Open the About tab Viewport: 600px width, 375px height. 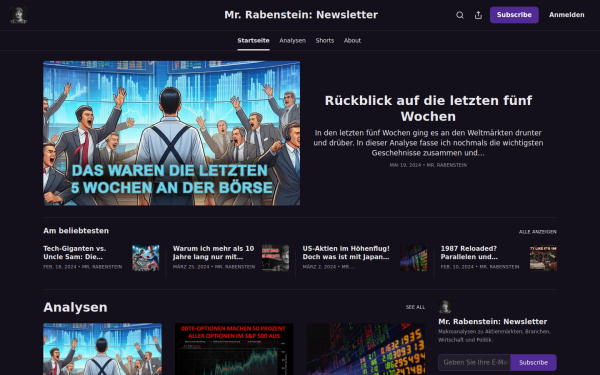(352, 41)
